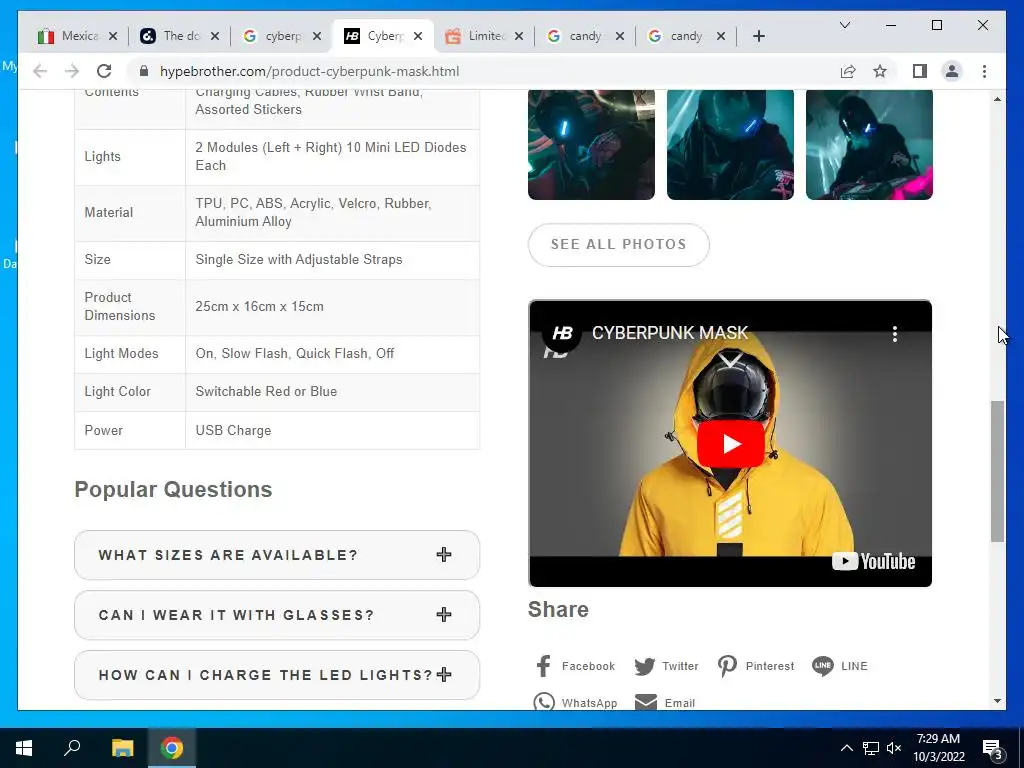Share product on Facebook

pos(575,665)
